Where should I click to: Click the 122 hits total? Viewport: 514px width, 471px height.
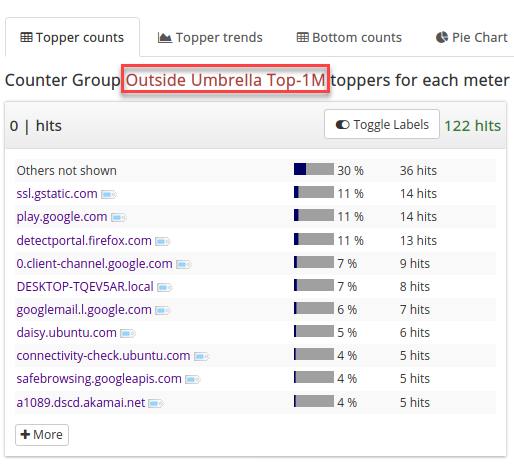pos(473,126)
